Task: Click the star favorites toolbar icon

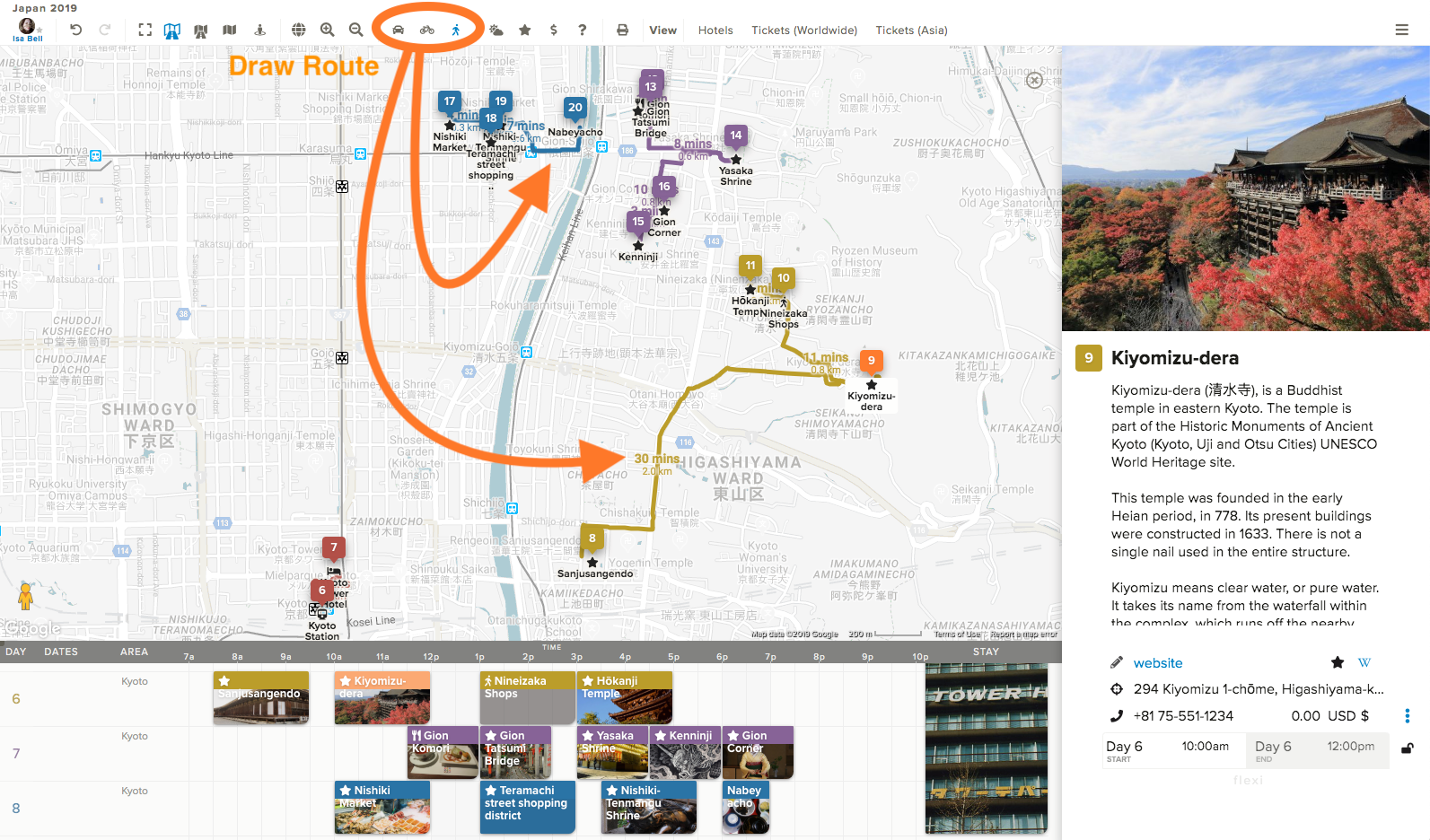Action: pos(525,30)
